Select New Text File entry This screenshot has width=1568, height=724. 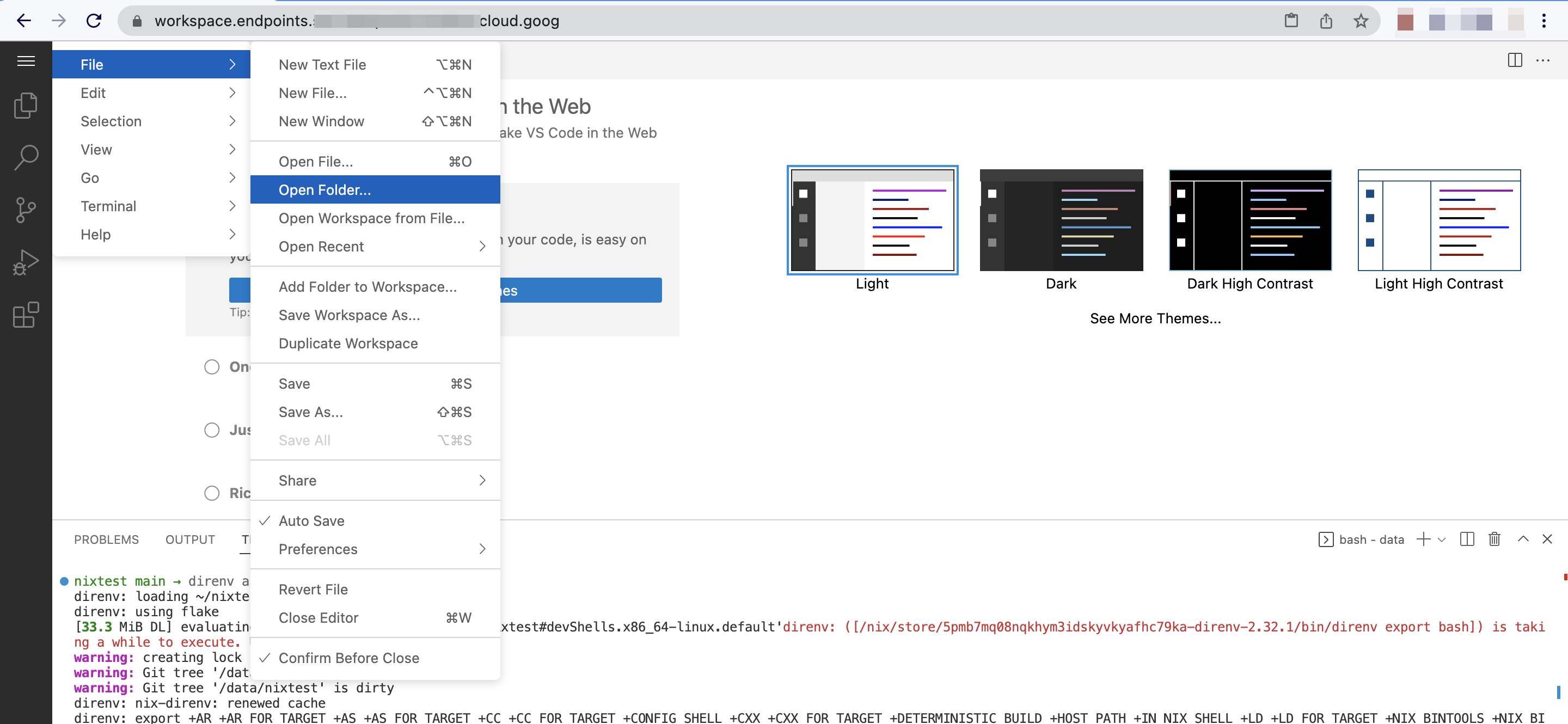point(322,64)
